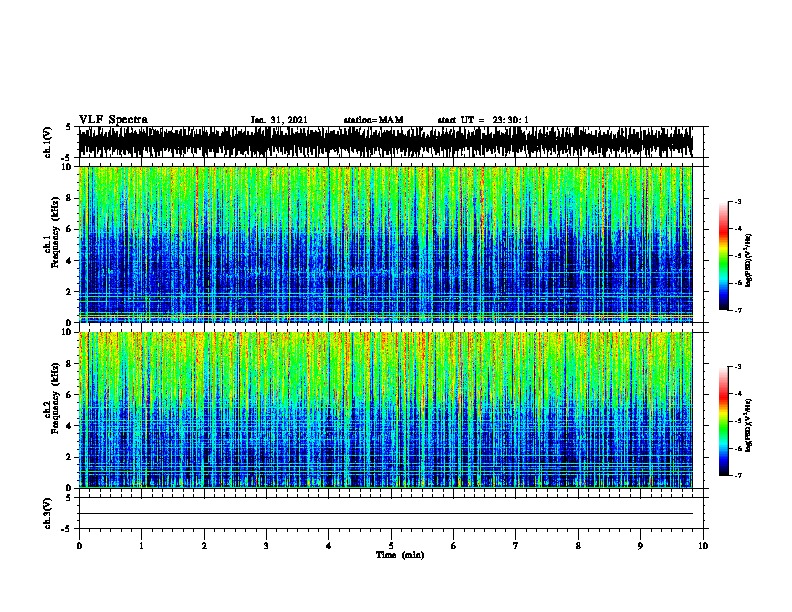Viewport: 792px width, 612px height.
Task: Click the ch.1 black waveform amplitude panel
Action: tap(385, 142)
